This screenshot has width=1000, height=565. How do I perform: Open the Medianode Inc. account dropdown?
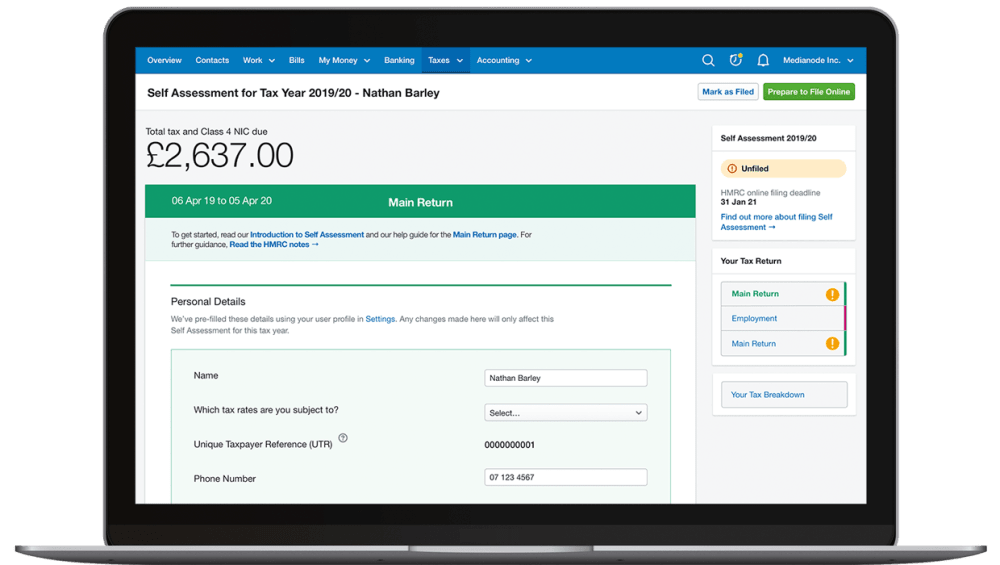click(x=818, y=60)
